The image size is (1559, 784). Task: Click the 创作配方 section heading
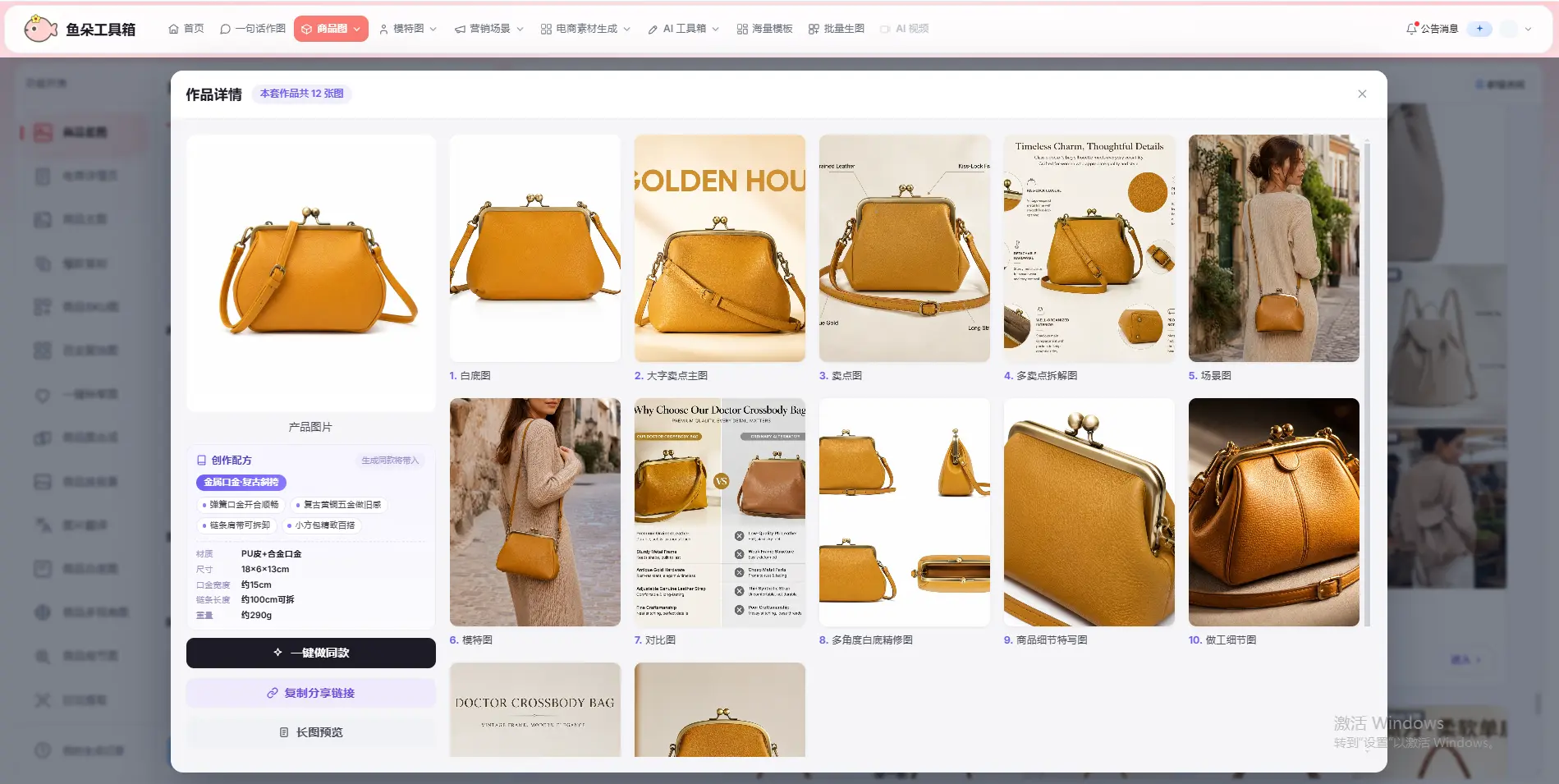point(224,461)
